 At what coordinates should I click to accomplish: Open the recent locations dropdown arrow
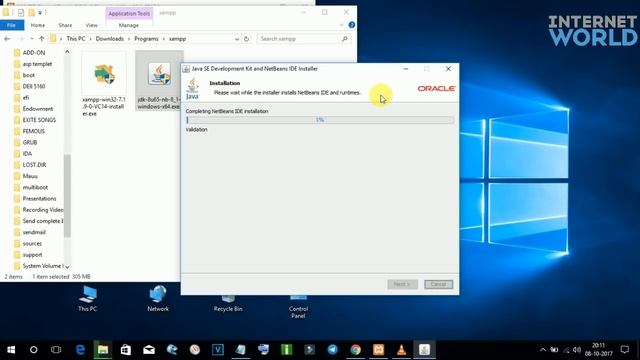coord(31,39)
